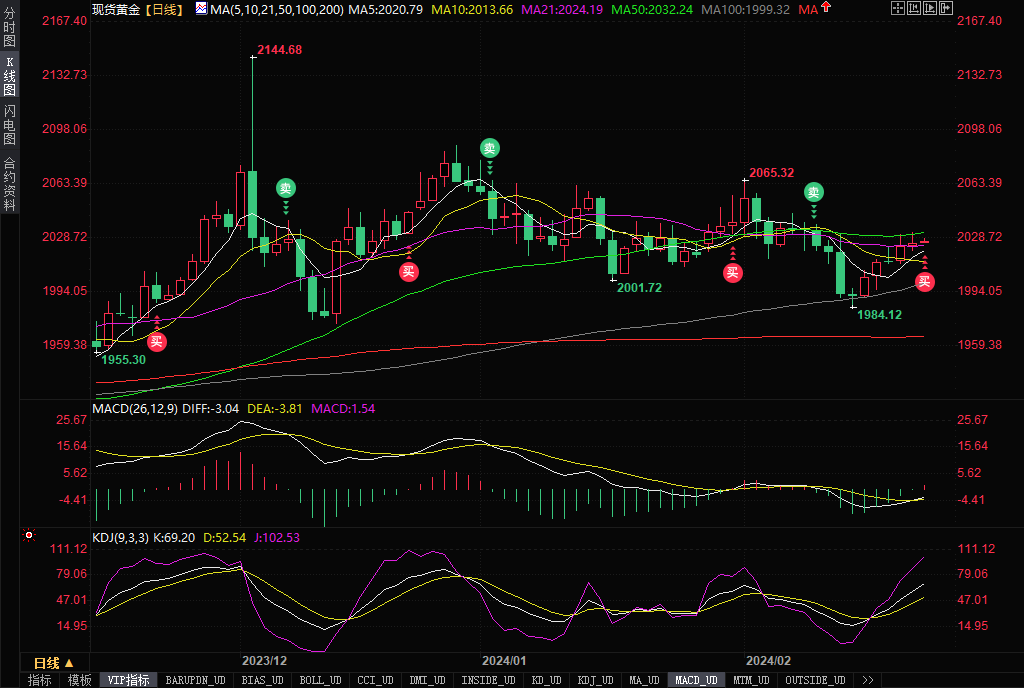Image resolution: width=1024 pixels, height=688 pixels.
Task: Expand more indicator tabs with >> arrow
Action: click(x=867, y=680)
